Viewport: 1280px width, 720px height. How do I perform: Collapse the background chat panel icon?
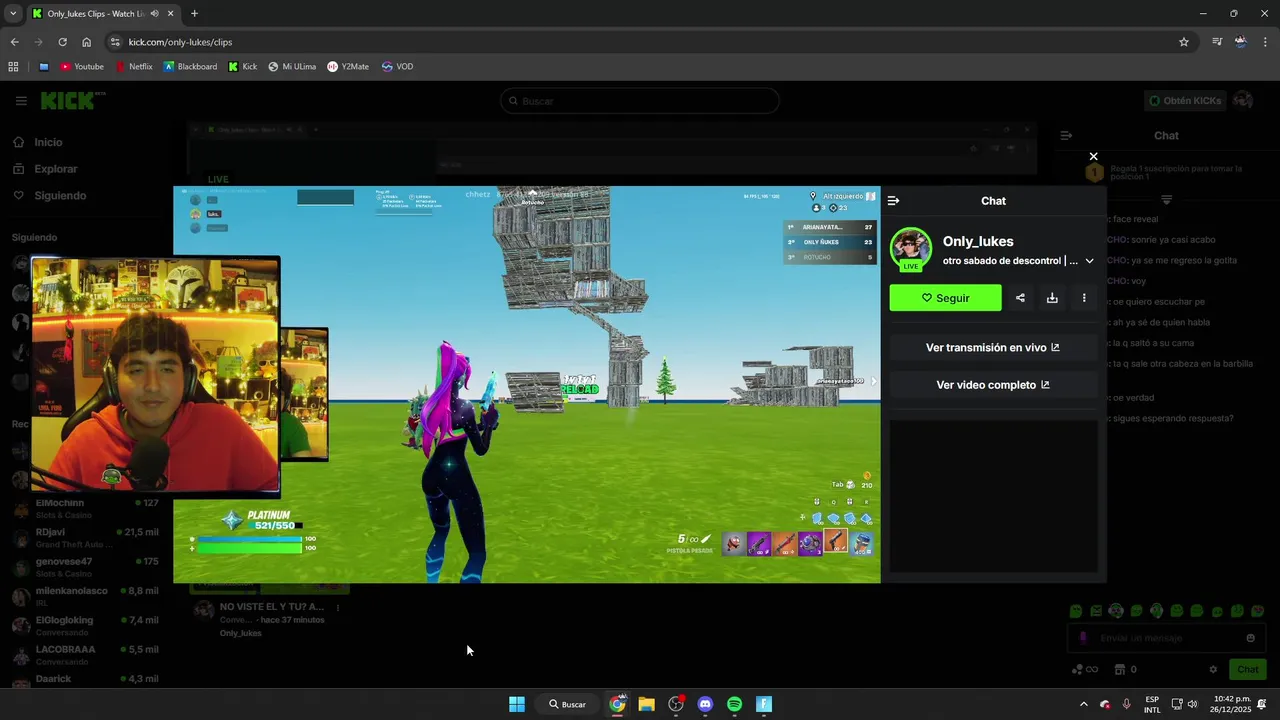(1066, 136)
